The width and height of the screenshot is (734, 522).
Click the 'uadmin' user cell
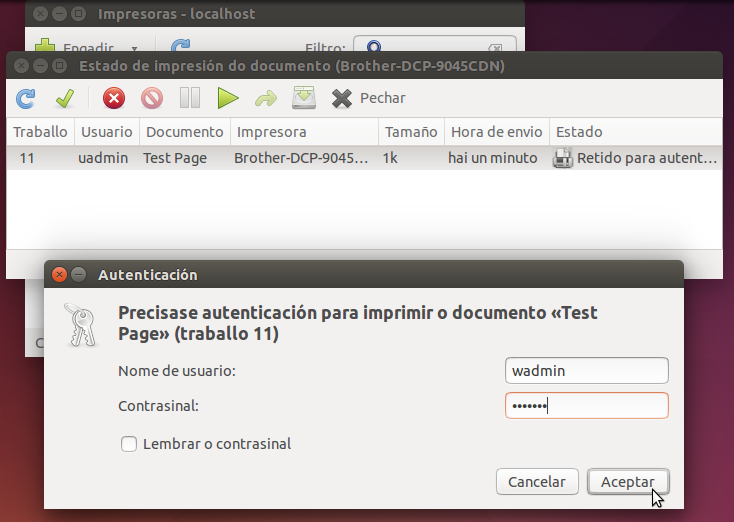pyautogui.click(x=103, y=158)
